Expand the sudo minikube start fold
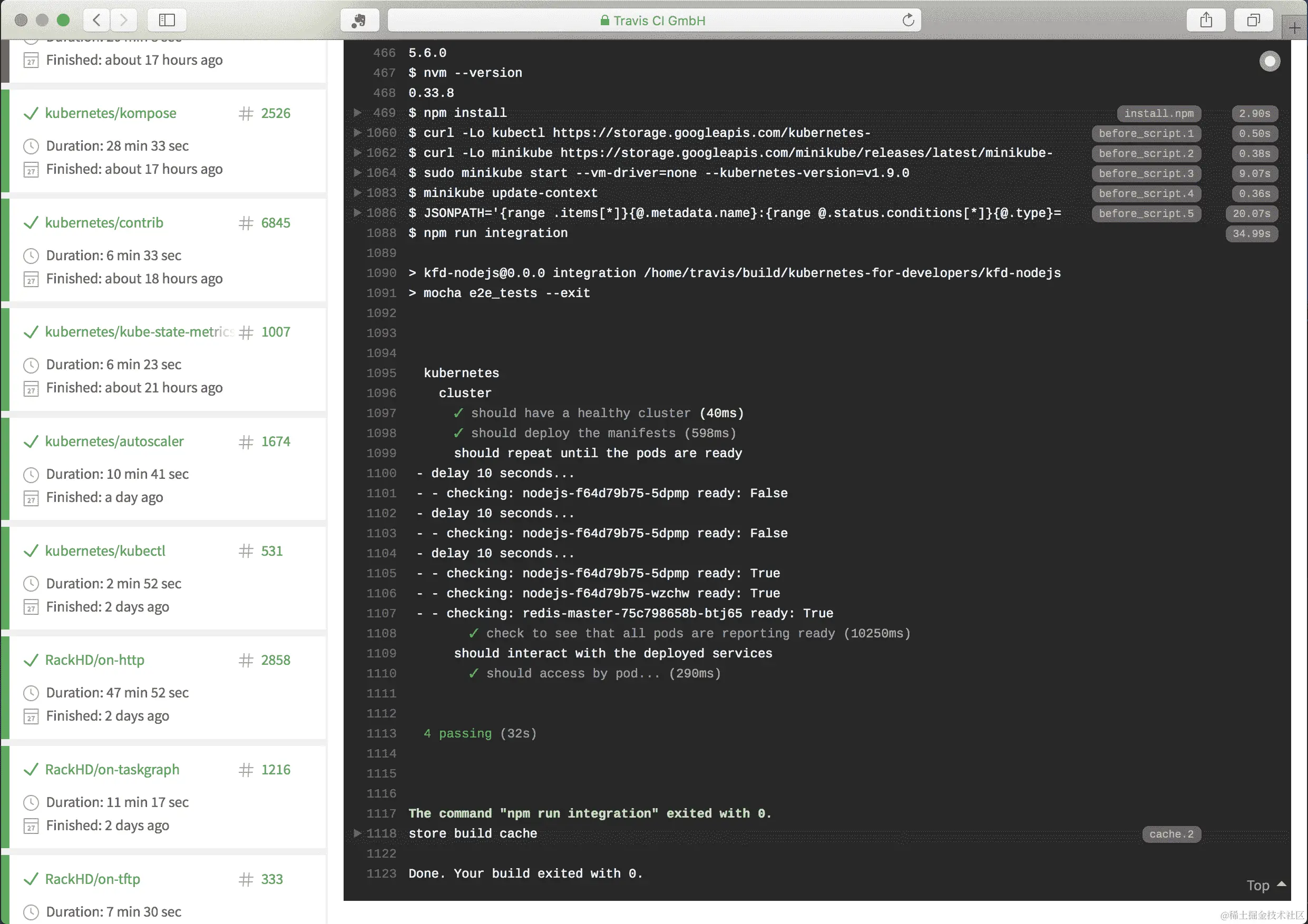1308x924 pixels. click(358, 172)
